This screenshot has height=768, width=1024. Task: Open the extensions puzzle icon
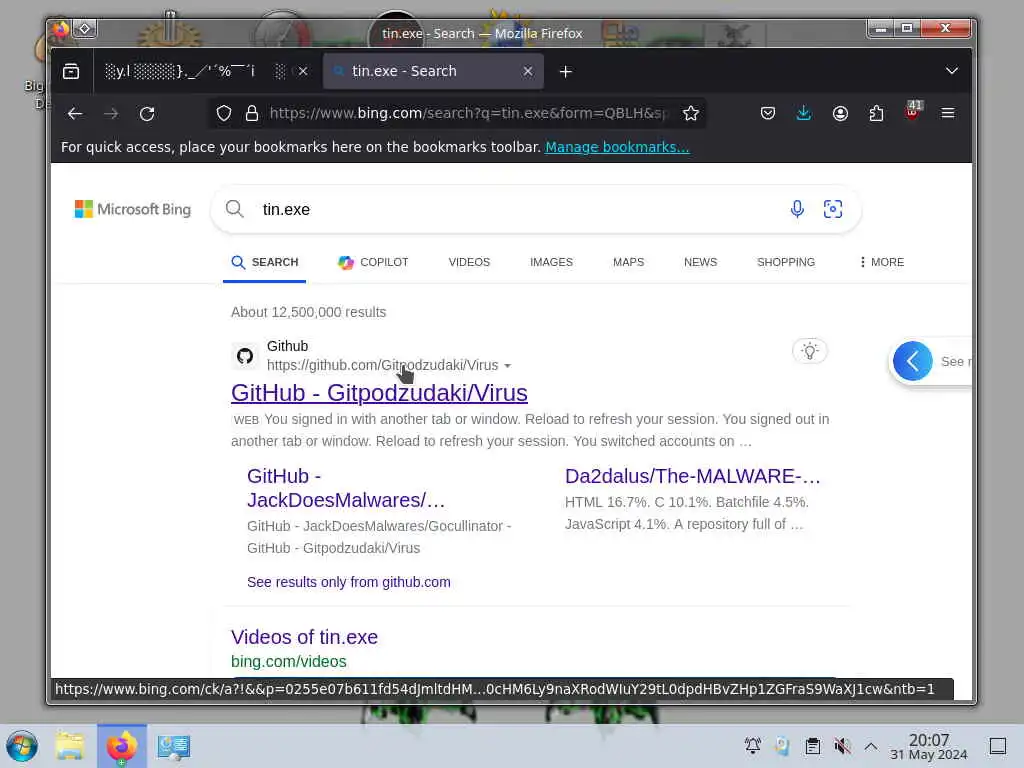[x=876, y=114]
